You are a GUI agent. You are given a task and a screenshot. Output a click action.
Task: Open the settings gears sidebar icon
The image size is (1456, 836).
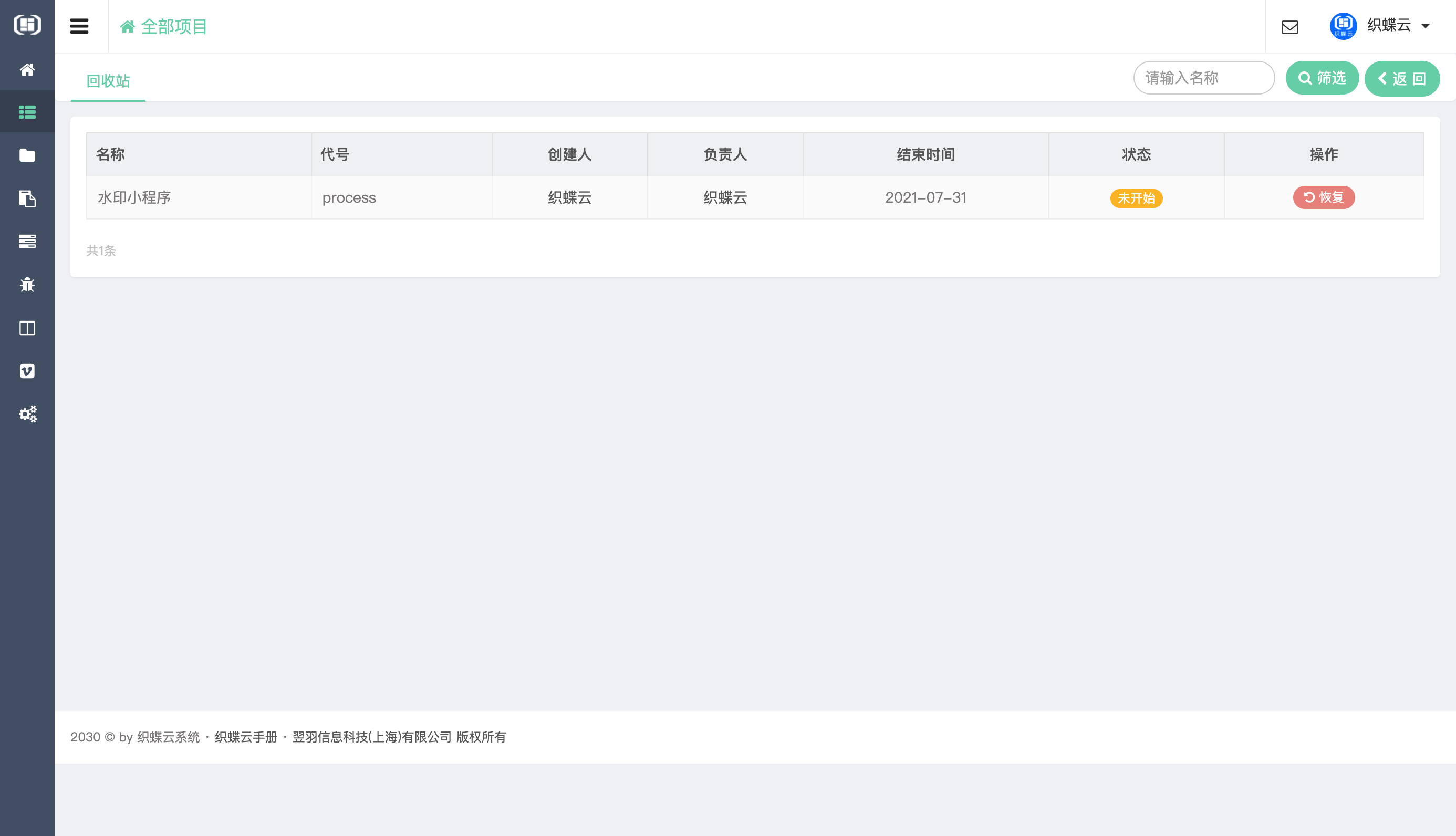click(27, 414)
